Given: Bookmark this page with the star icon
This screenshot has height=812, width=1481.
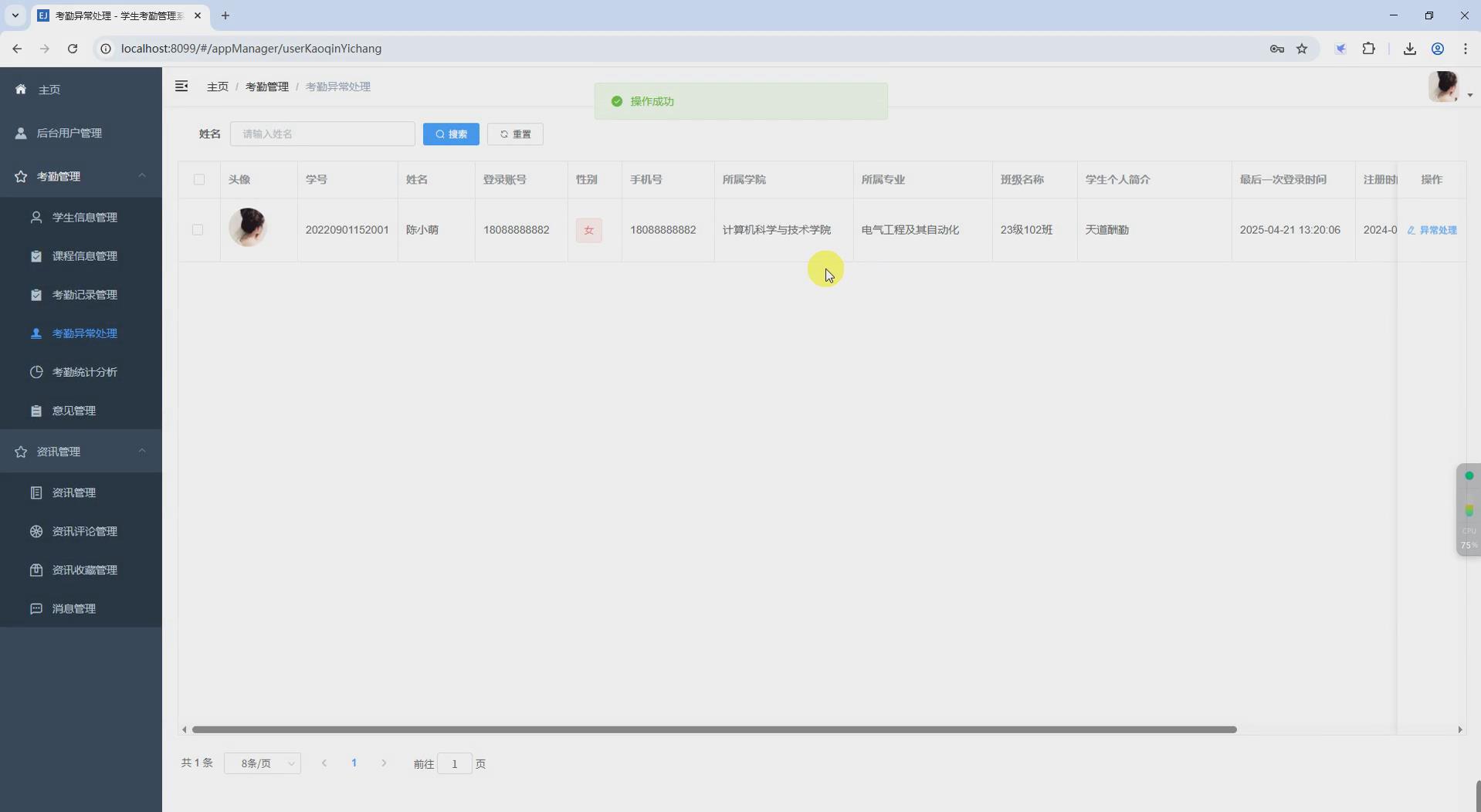Looking at the screenshot, I should pos(1302,49).
